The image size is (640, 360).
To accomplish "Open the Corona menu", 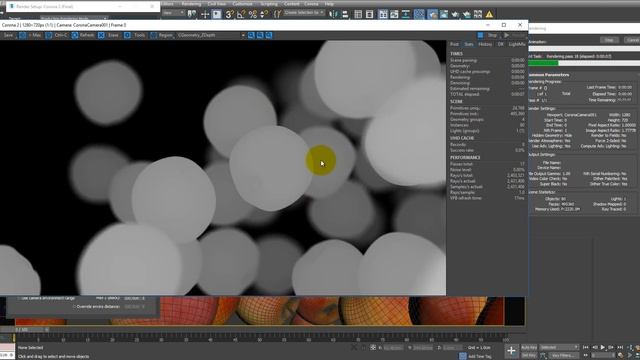I will tap(311, 4).
